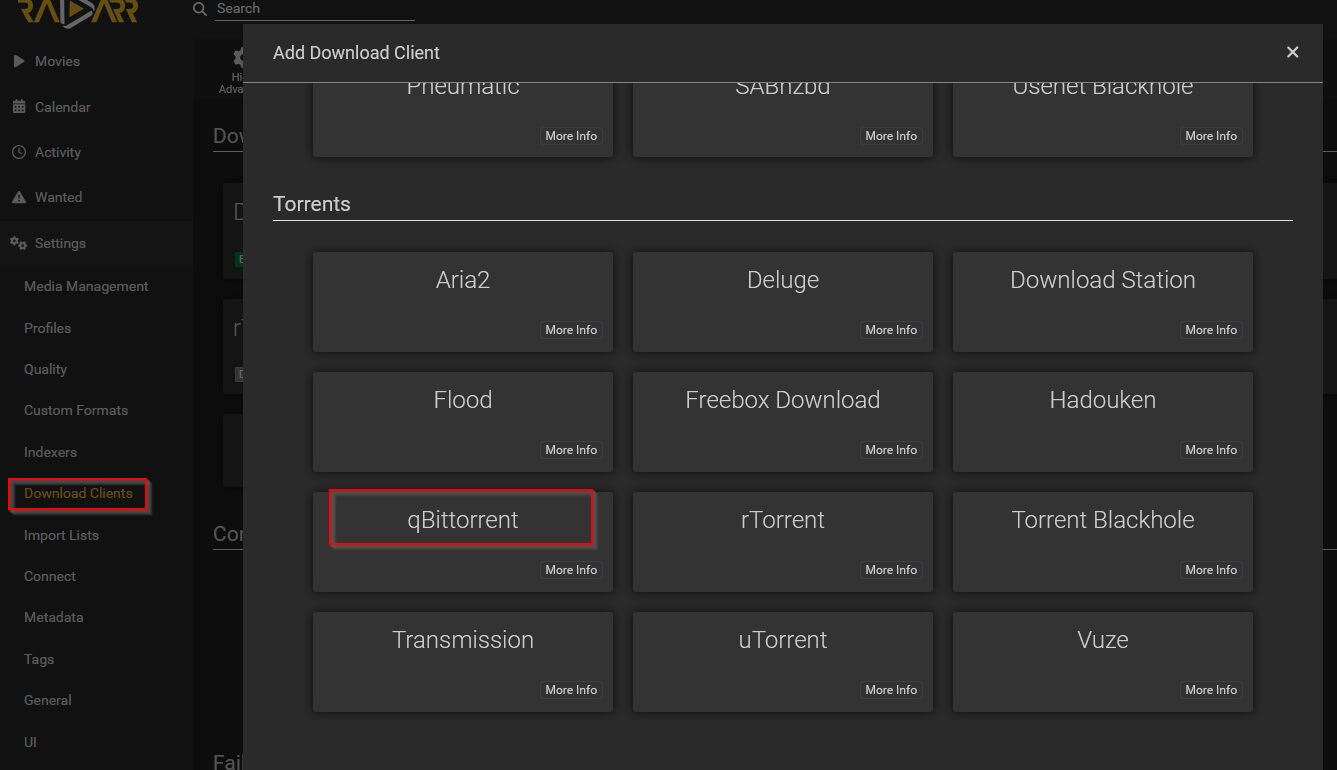The image size is (1337, 770).
Task: Open Import Lists settings
Action: click(x=61, y=535)
